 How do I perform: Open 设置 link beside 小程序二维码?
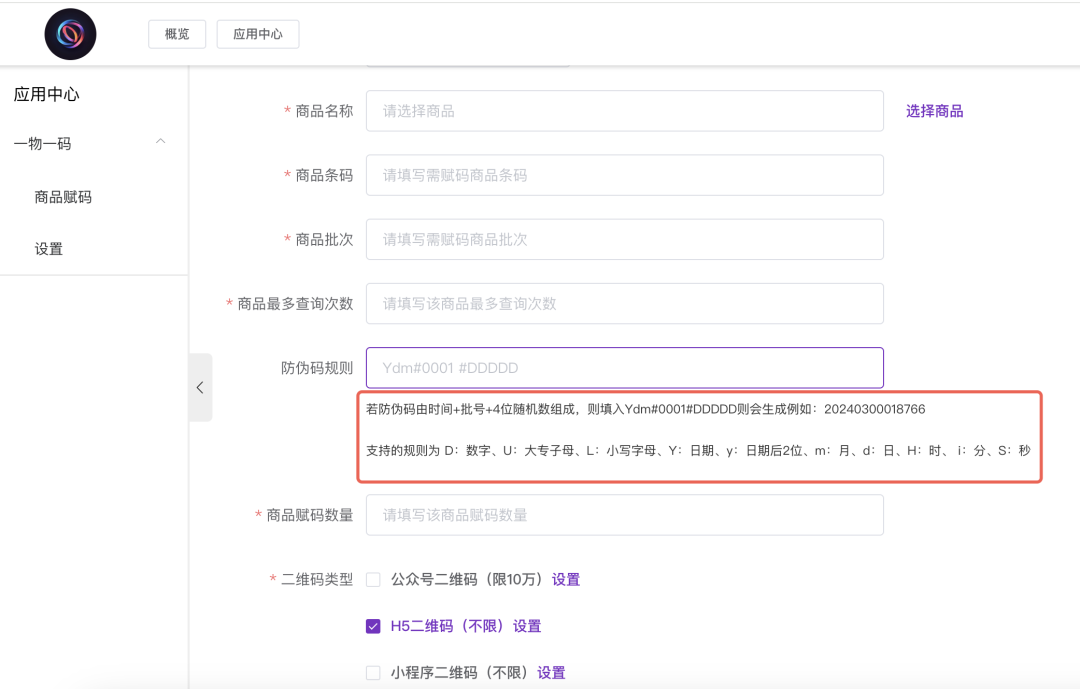[551, 673]
